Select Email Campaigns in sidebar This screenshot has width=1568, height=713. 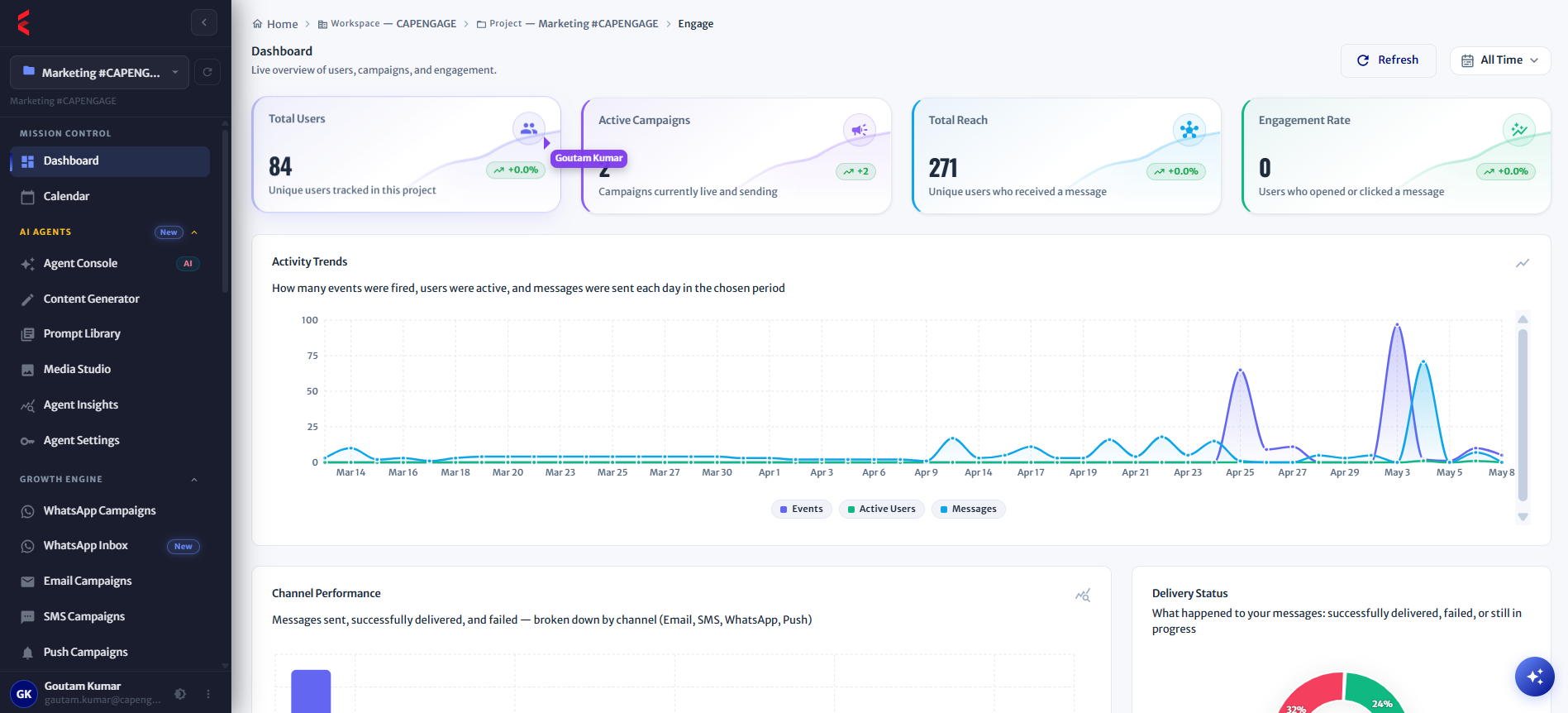click(110, 581)
